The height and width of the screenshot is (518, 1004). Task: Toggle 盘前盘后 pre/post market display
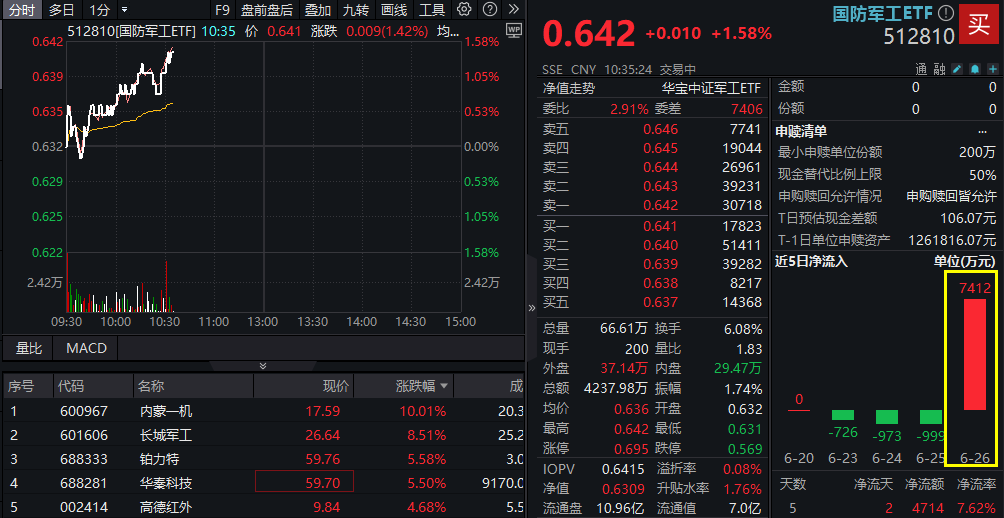(x=267, y=10)
